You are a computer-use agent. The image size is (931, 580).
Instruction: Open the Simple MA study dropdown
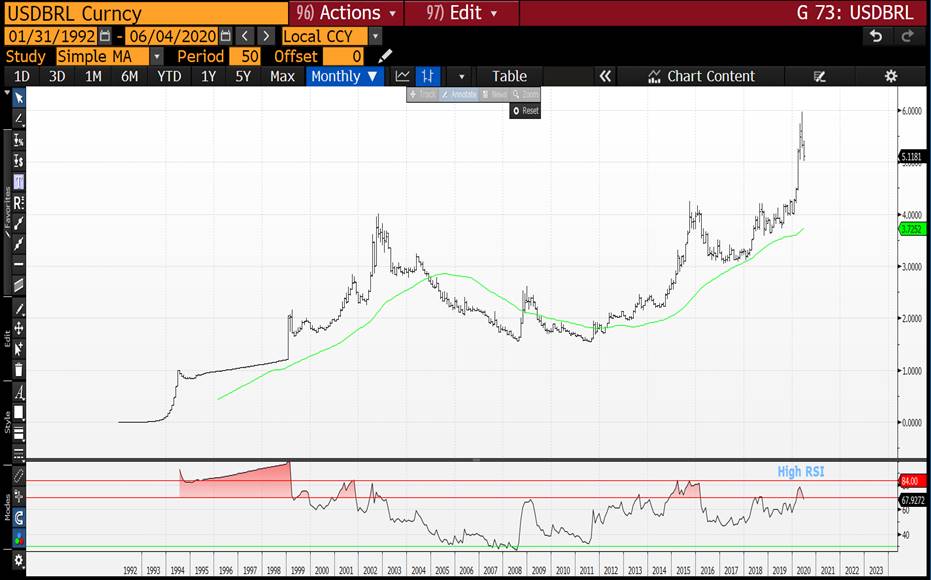pos(156,56)
